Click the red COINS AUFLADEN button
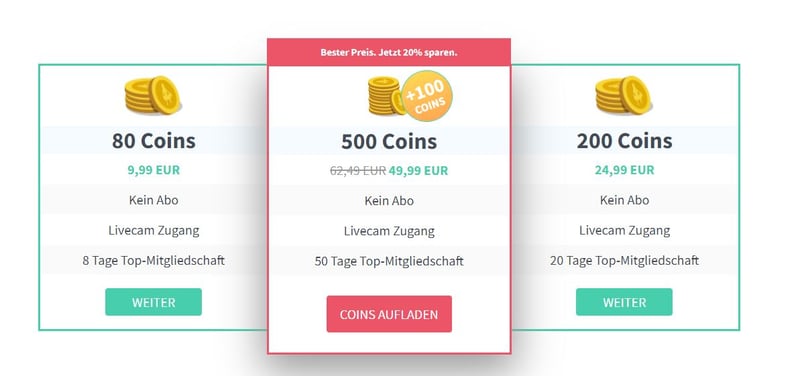 click(x=389, y=314)
